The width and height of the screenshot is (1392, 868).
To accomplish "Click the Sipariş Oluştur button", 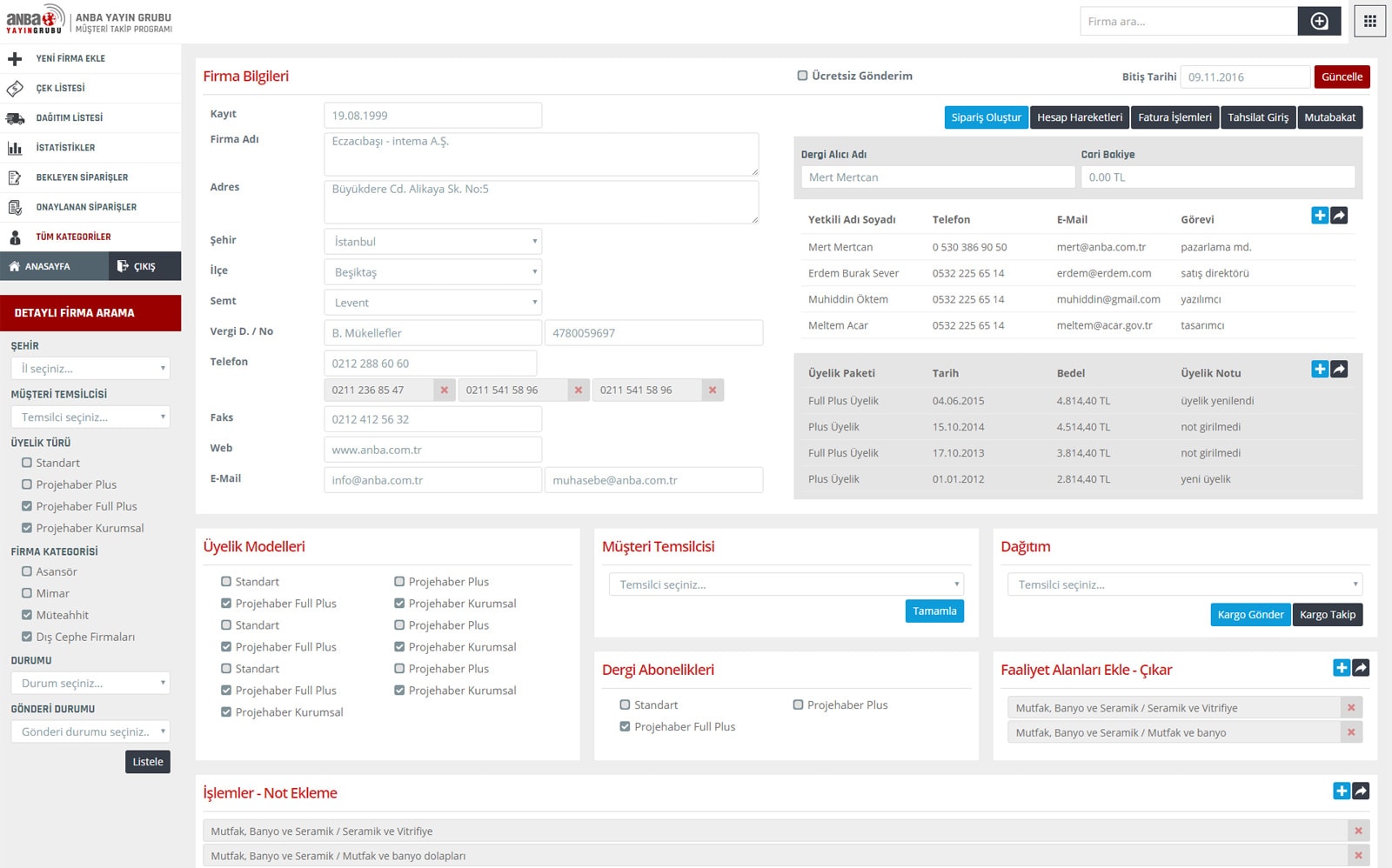I will 986,117.
